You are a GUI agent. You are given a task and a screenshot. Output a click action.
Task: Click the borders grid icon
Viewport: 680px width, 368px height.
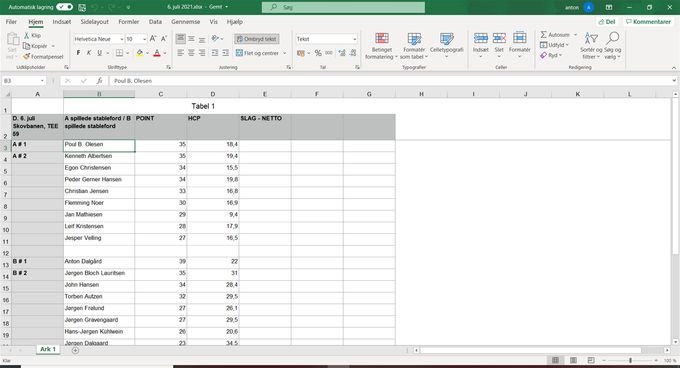click(119, 53)
